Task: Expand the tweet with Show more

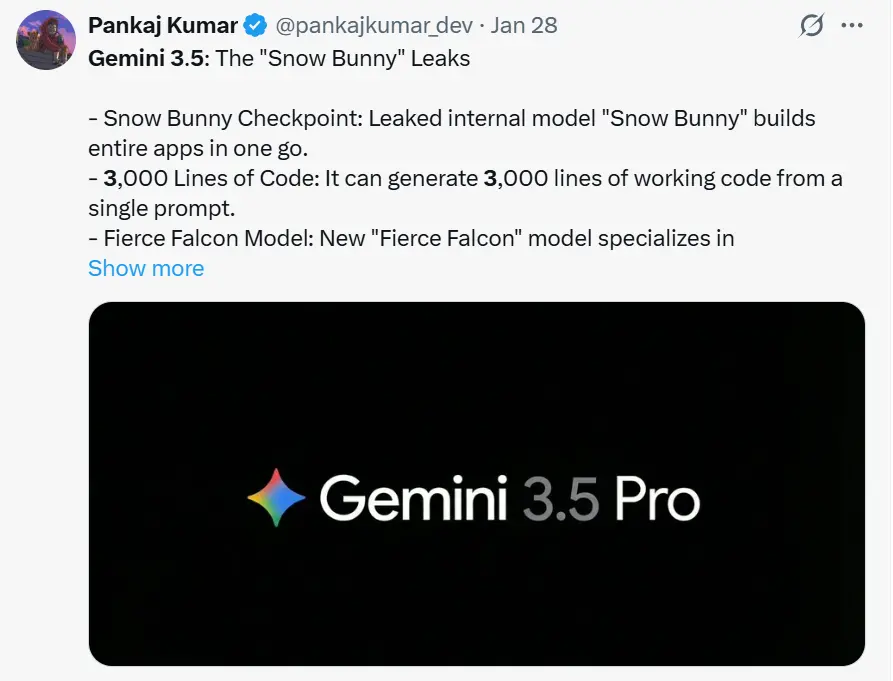Action: point(146,268)
